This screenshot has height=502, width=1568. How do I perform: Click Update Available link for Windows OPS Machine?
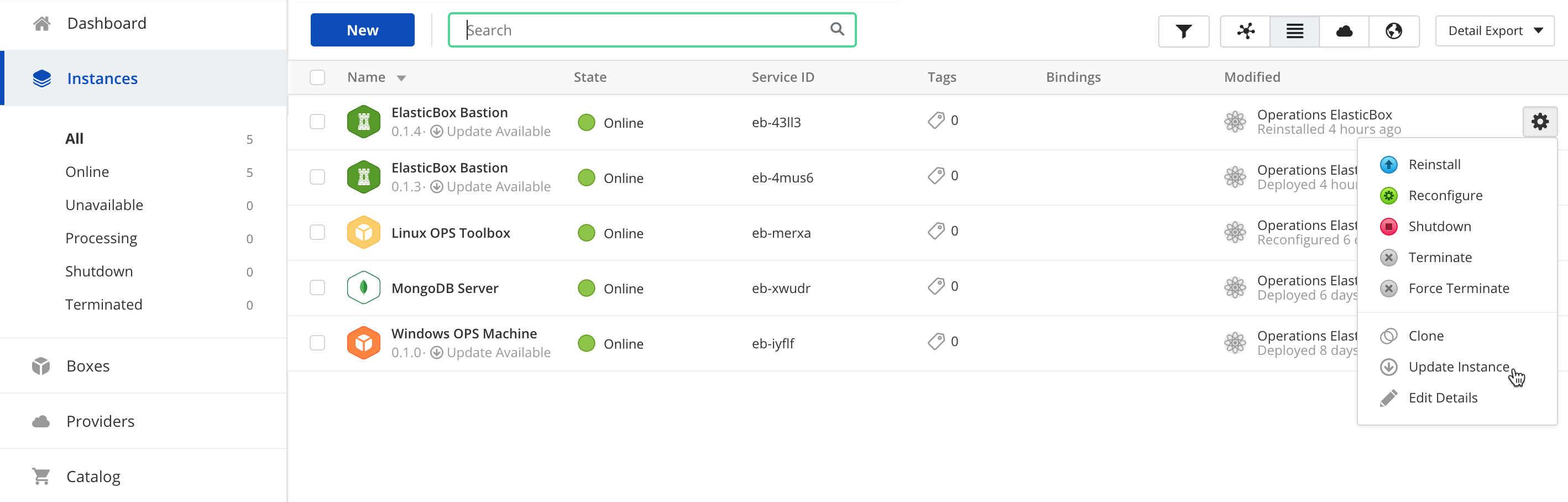(x=498, y=353)
